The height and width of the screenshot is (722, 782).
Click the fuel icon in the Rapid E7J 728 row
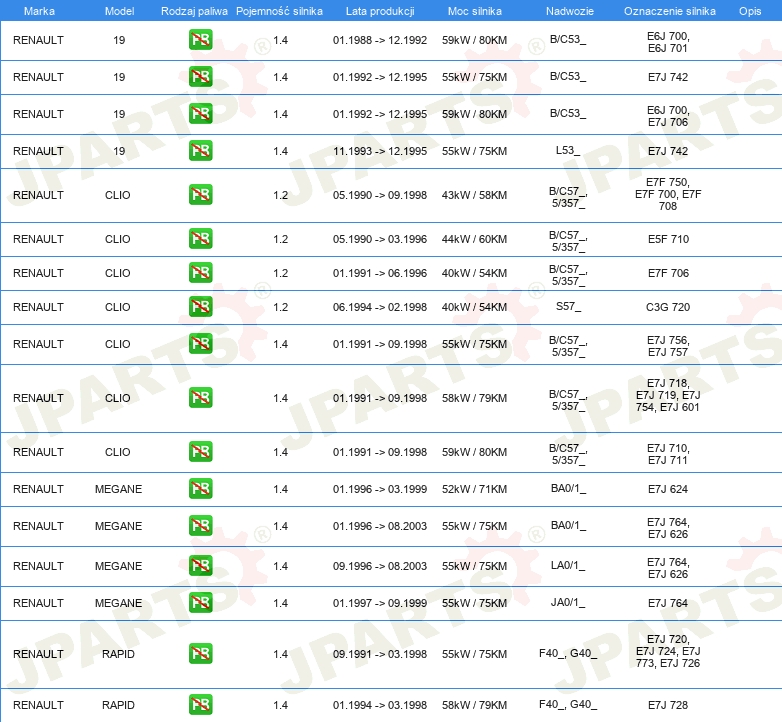coord(200,704)
